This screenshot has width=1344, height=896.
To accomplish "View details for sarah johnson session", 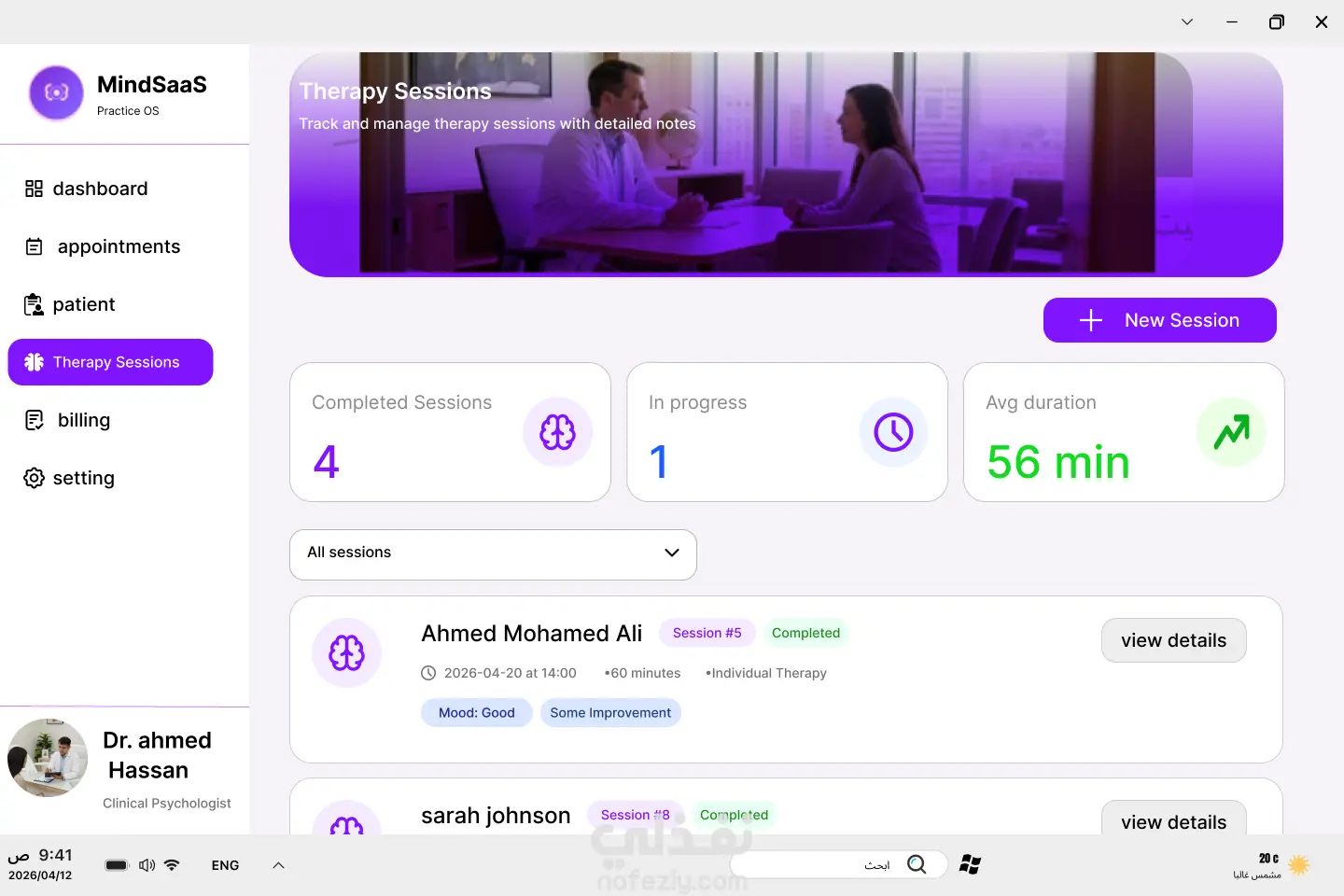I will (1173, 820).
